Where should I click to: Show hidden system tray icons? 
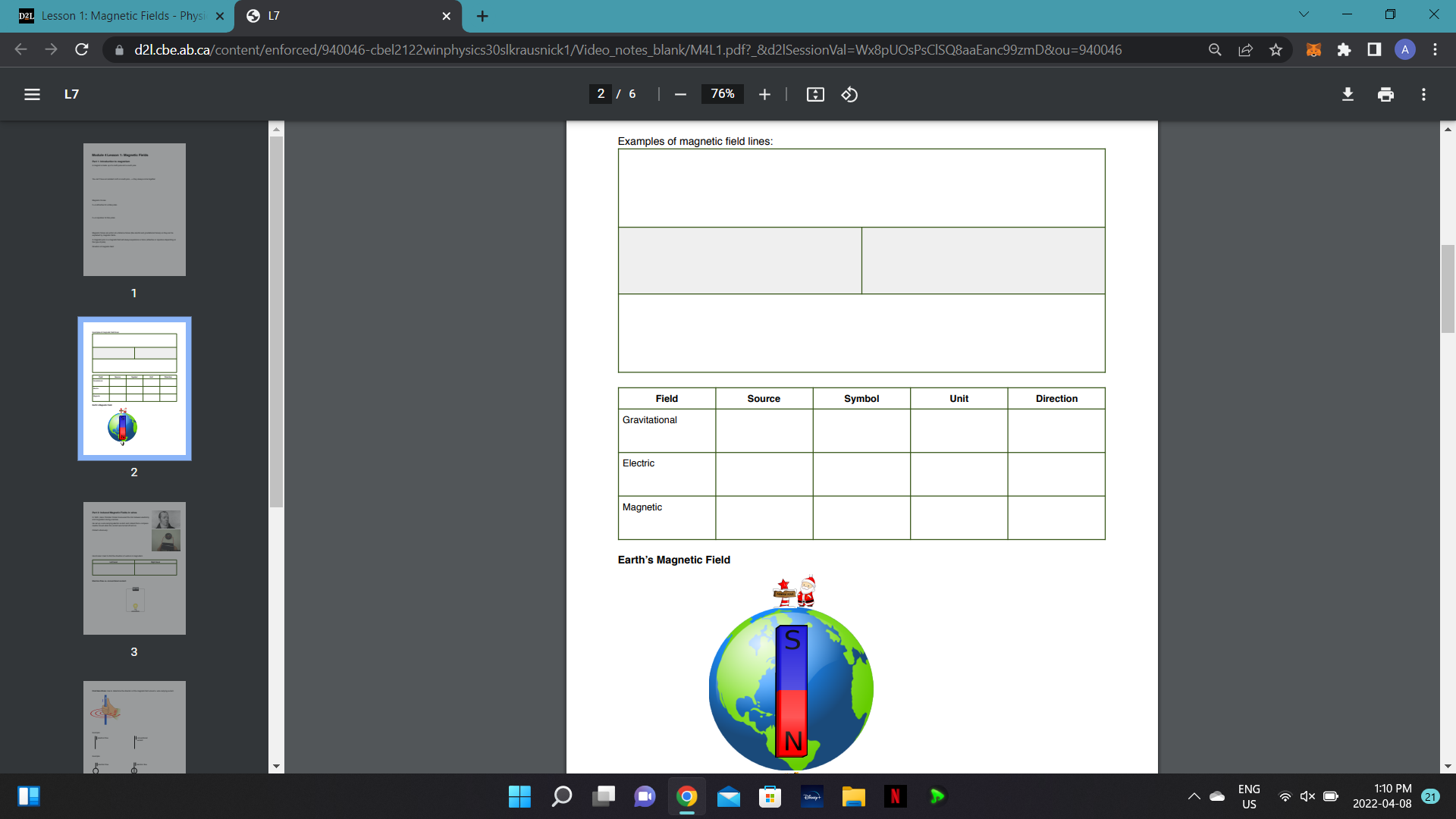pyautogui.click(x=1194, y=796)
